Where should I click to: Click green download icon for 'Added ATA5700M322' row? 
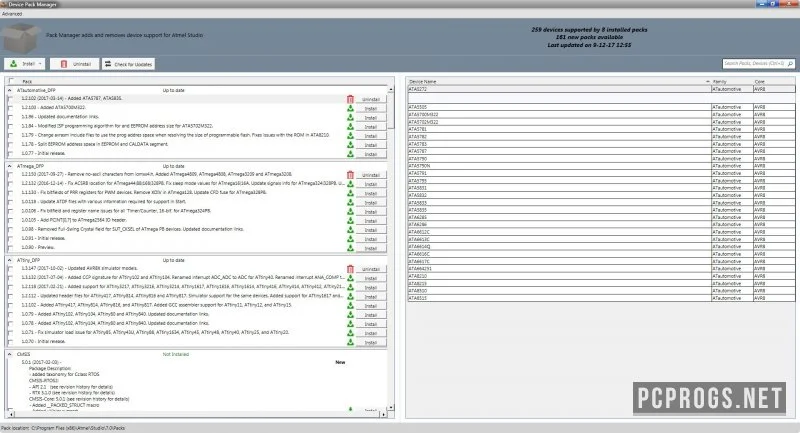(x=351, y=108)
